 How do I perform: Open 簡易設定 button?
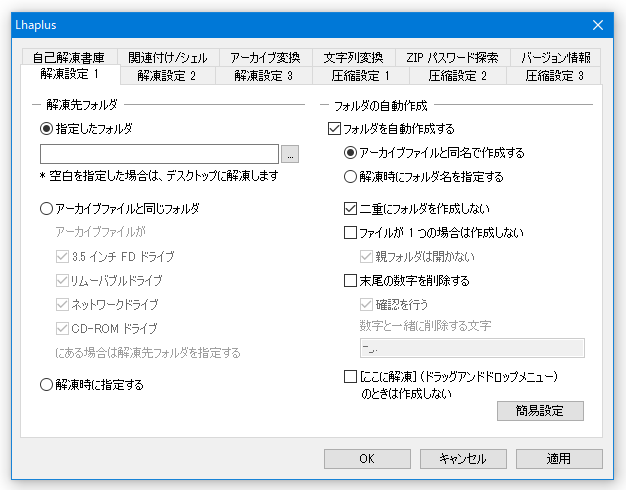coord(540,411)
